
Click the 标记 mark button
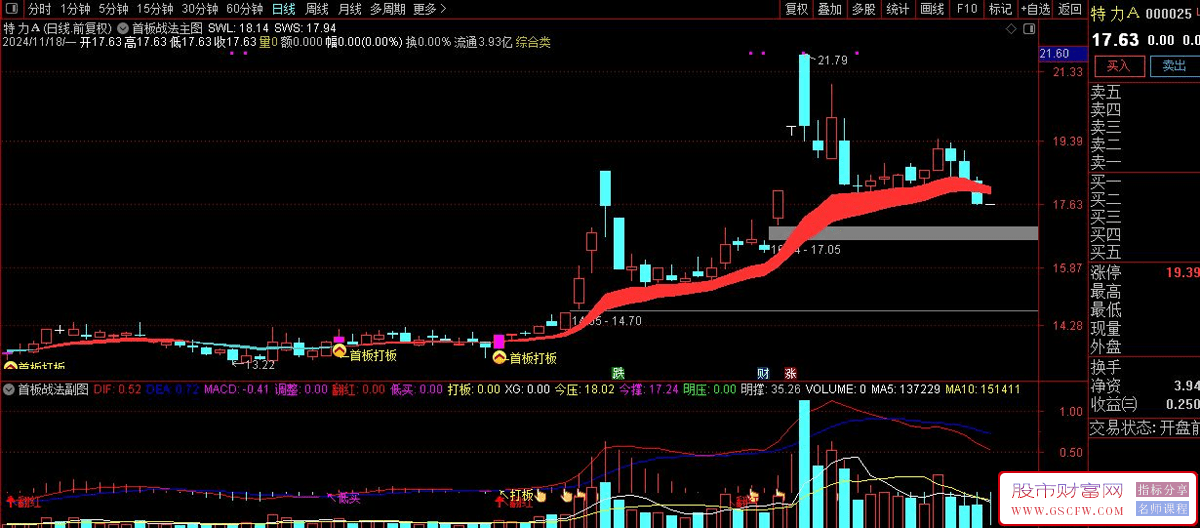(x=1000, y=9)
